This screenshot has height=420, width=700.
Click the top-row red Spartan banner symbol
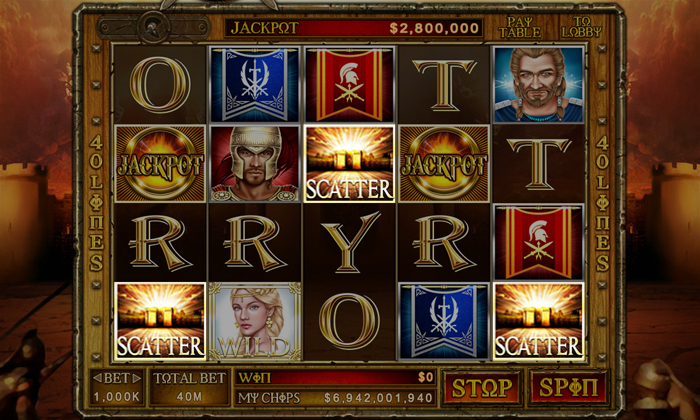tap(349, 84)
